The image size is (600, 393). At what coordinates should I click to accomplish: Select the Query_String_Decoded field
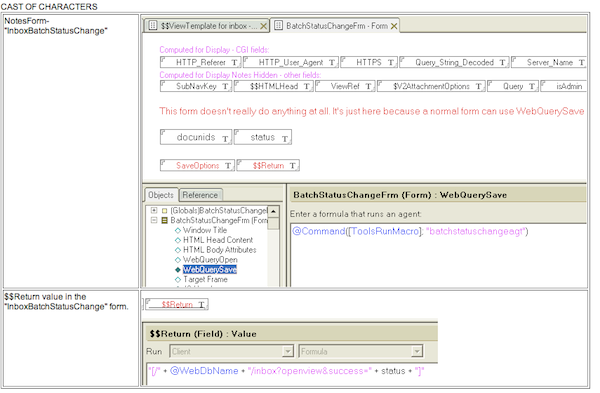454,62
